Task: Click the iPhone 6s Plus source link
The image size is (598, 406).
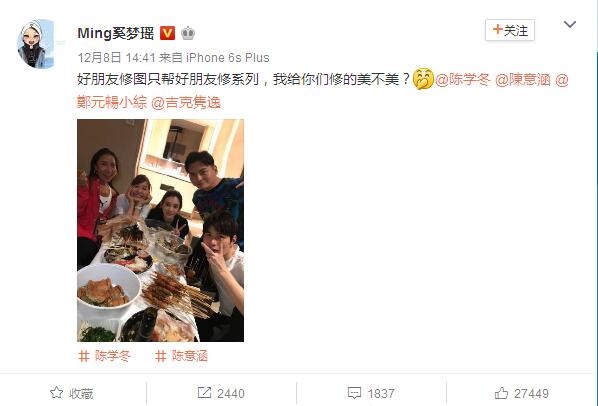Action: coord(228,58)
